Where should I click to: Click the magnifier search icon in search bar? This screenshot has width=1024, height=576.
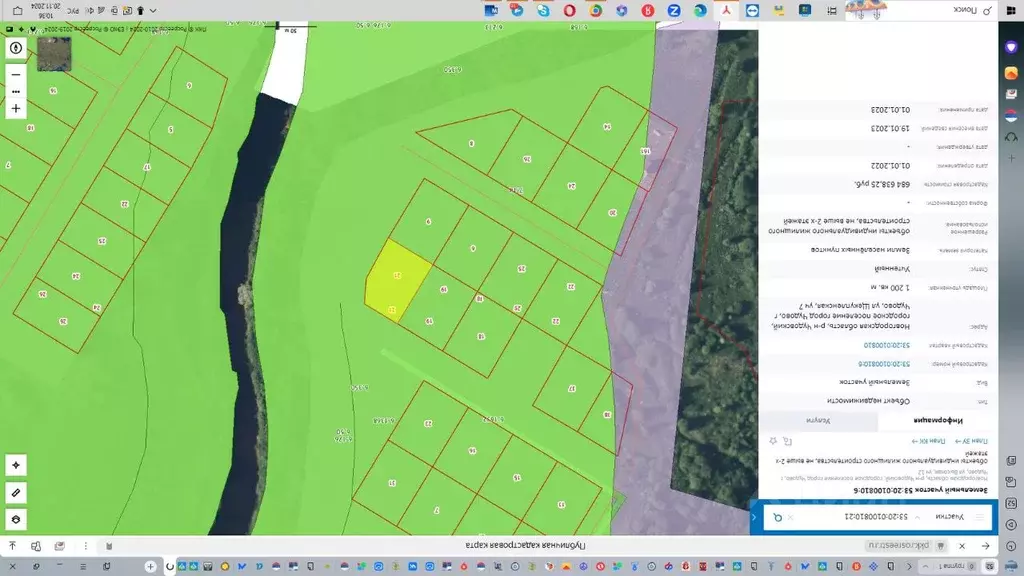tap(777, 517)
